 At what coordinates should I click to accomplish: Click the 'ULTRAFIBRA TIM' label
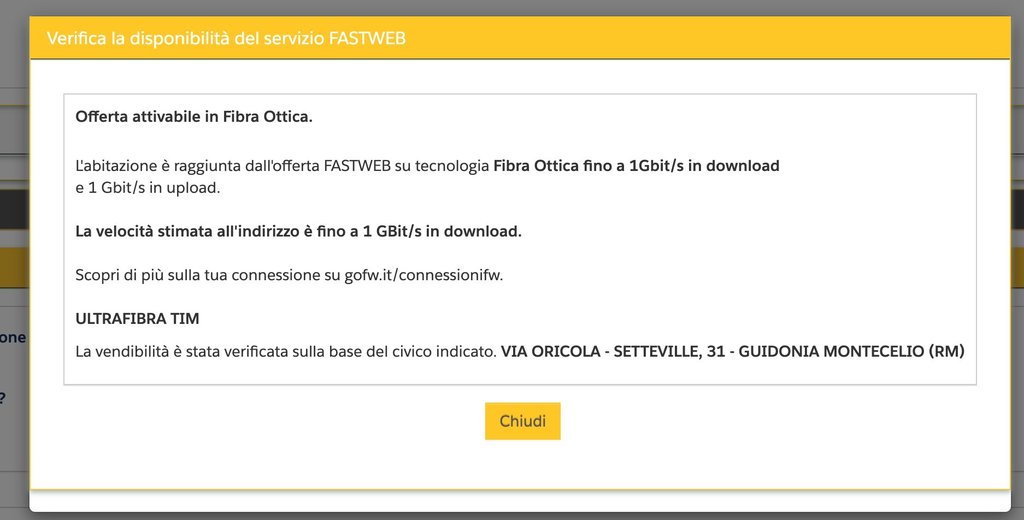[137, 319]
